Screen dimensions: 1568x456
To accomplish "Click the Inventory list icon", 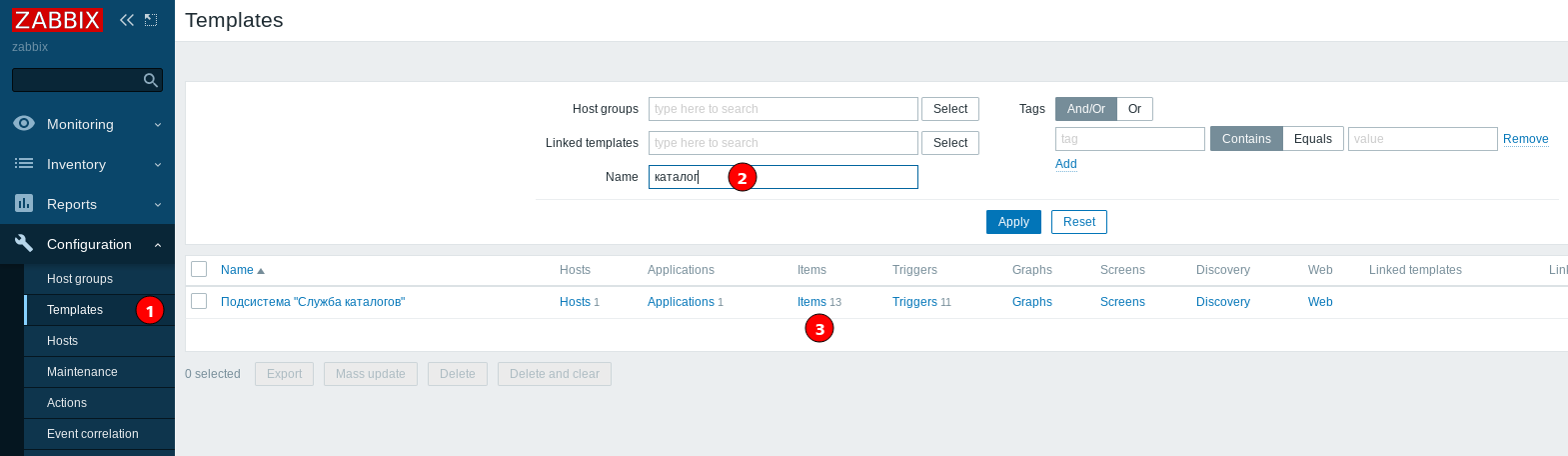I will tap(24, 164).
